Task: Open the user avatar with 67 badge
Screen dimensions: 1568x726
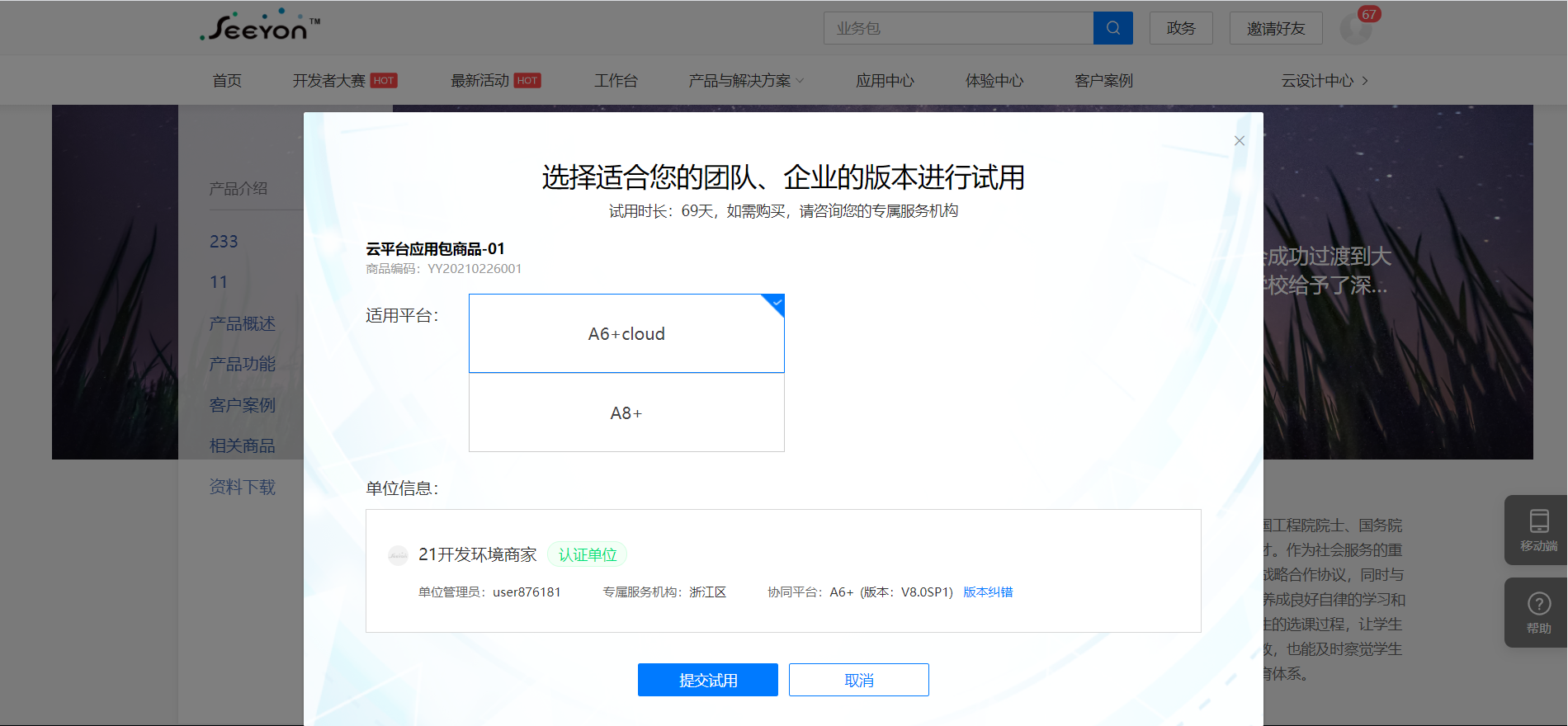Action: [1355, 28]
